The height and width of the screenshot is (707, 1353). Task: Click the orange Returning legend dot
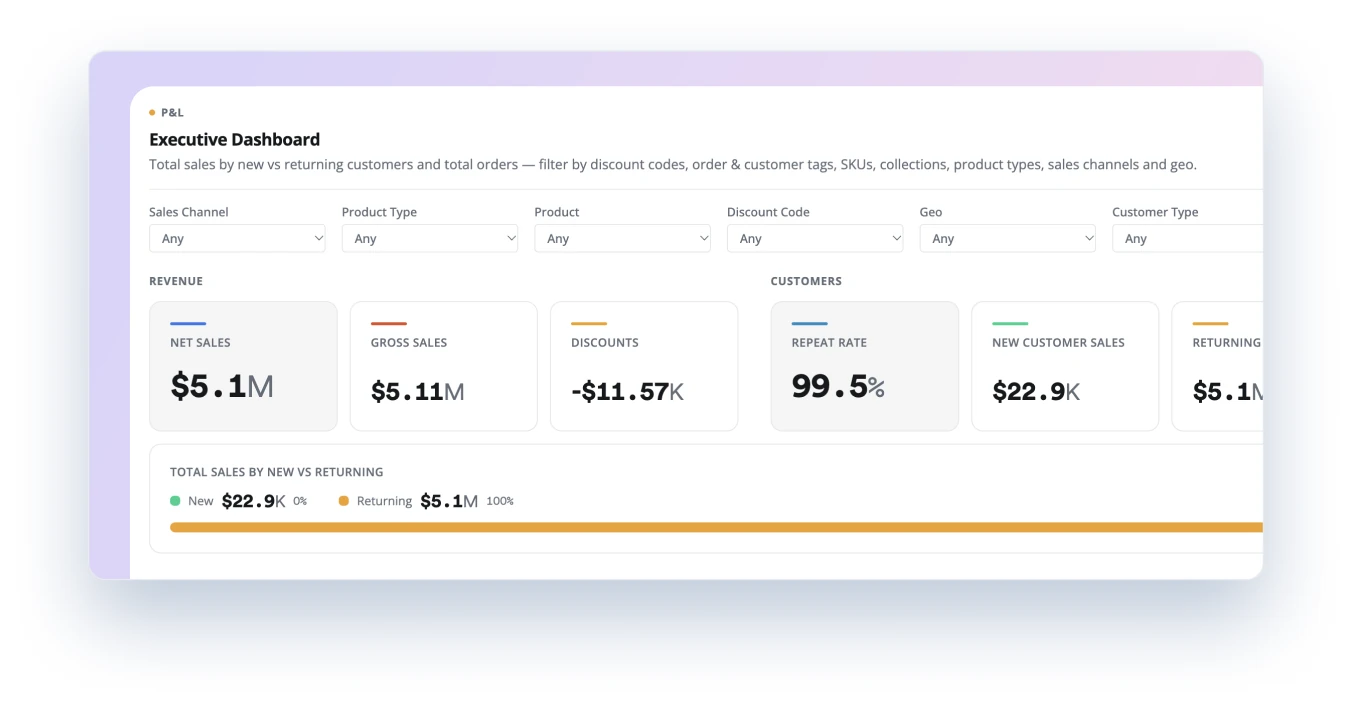(344, 501)
